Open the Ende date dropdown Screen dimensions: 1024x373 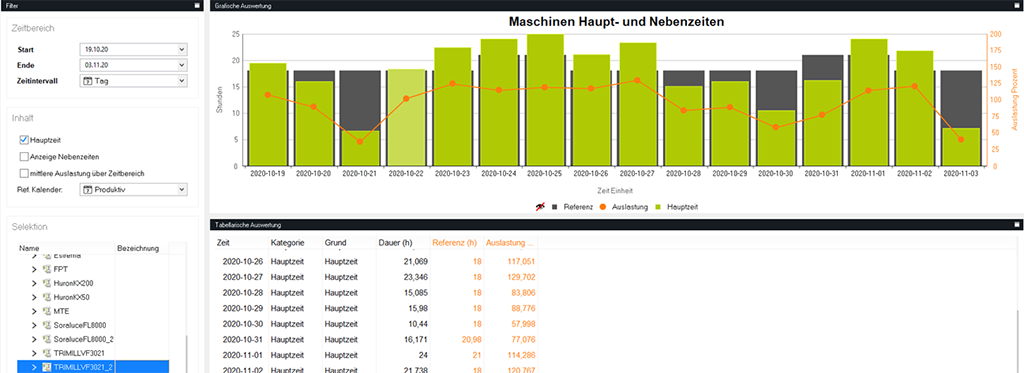point(182,65)
